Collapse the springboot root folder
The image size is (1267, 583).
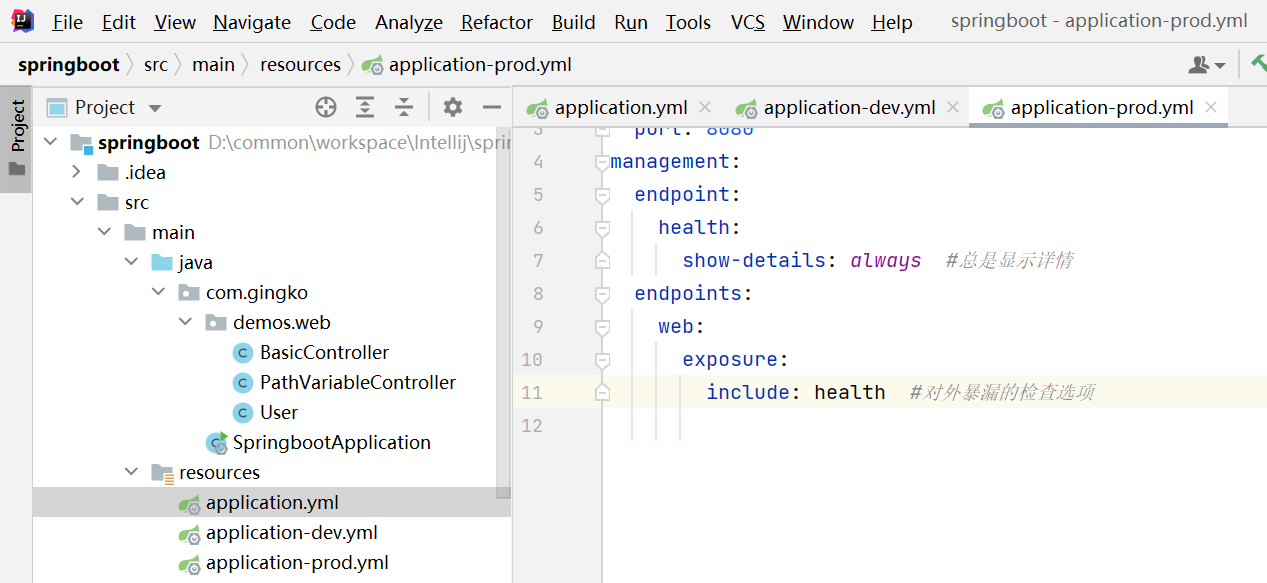coord(50,142)
